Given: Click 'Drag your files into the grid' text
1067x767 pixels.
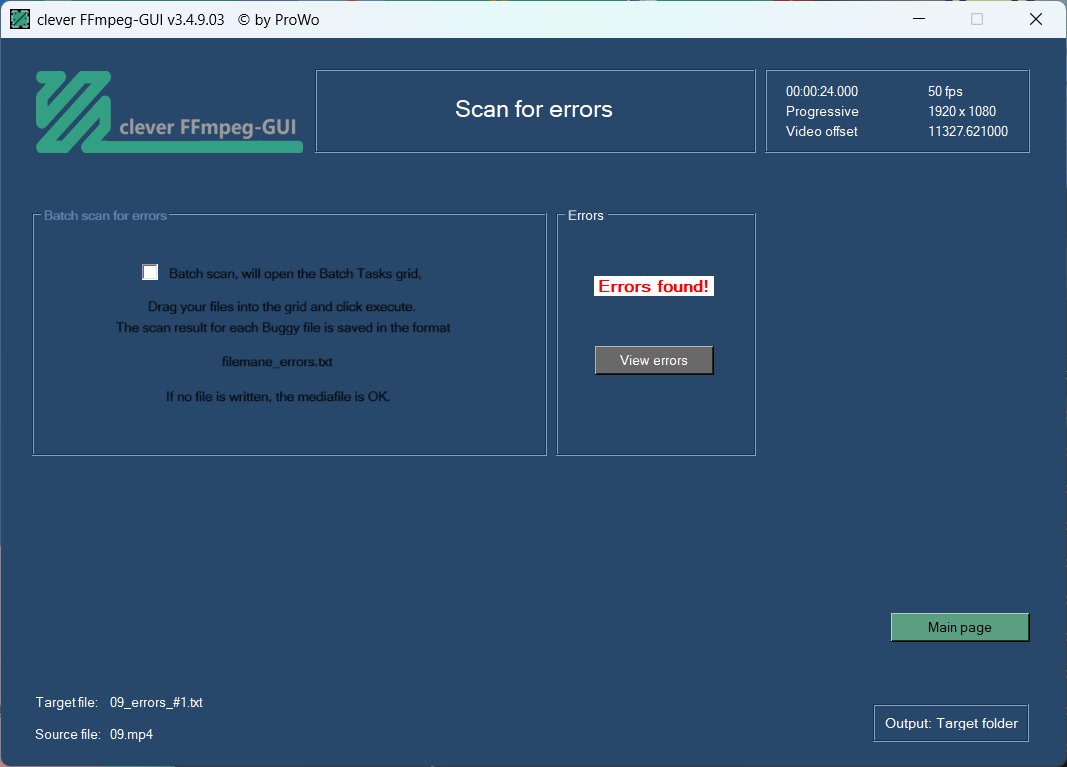Looking at the screenshot, I should coord(282,306).
